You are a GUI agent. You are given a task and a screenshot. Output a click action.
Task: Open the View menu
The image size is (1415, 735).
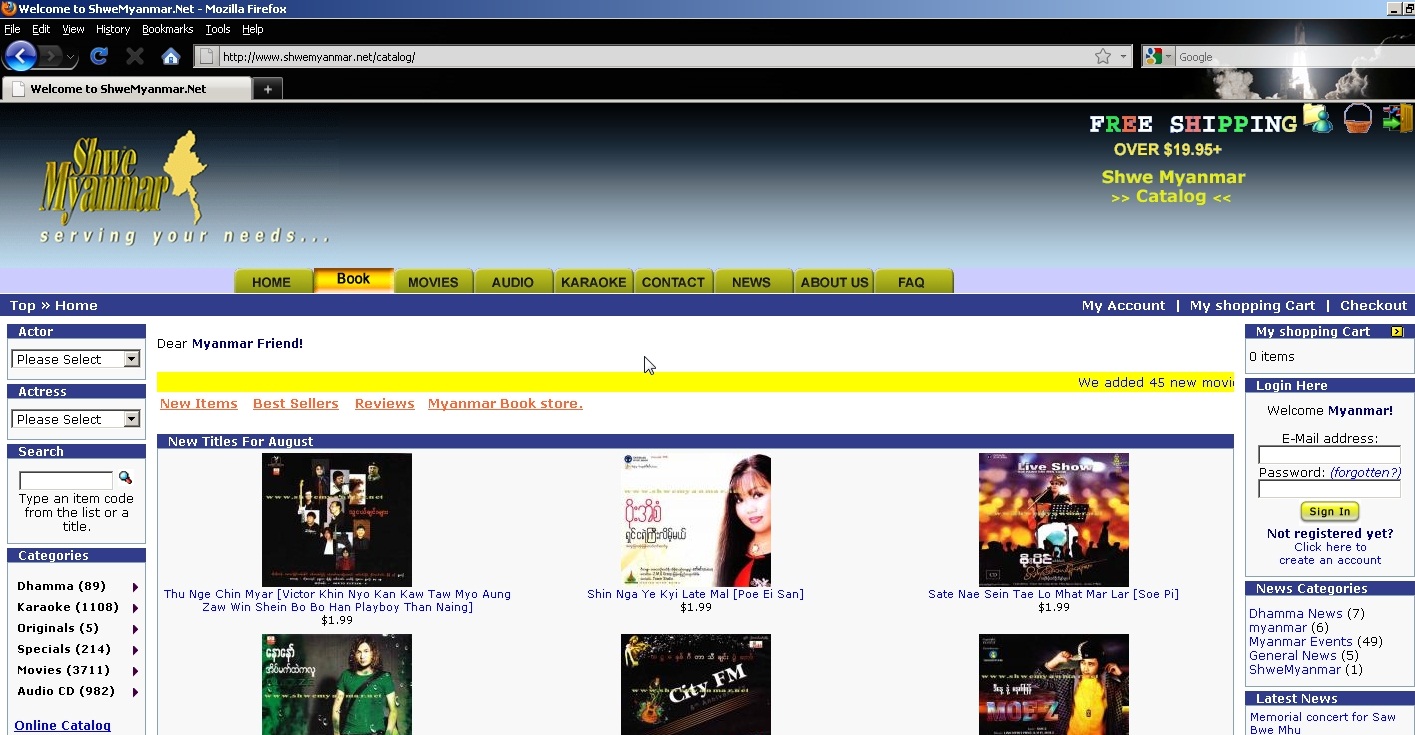tap(74, 29)
